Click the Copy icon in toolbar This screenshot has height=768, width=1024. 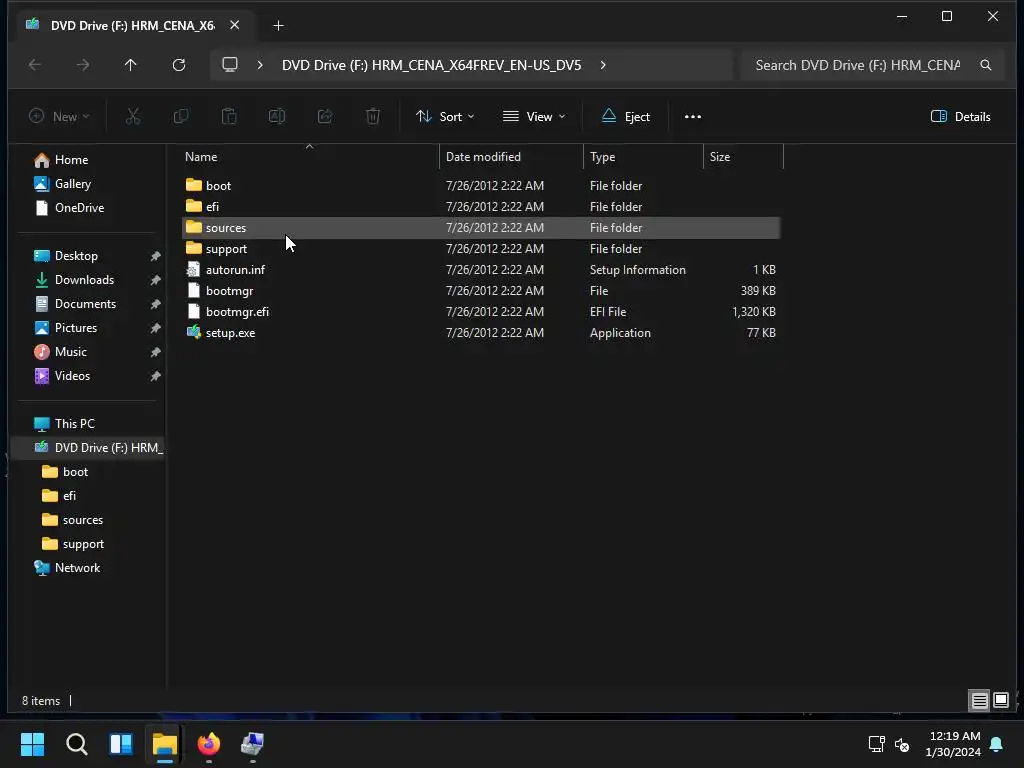pos(181,116)
